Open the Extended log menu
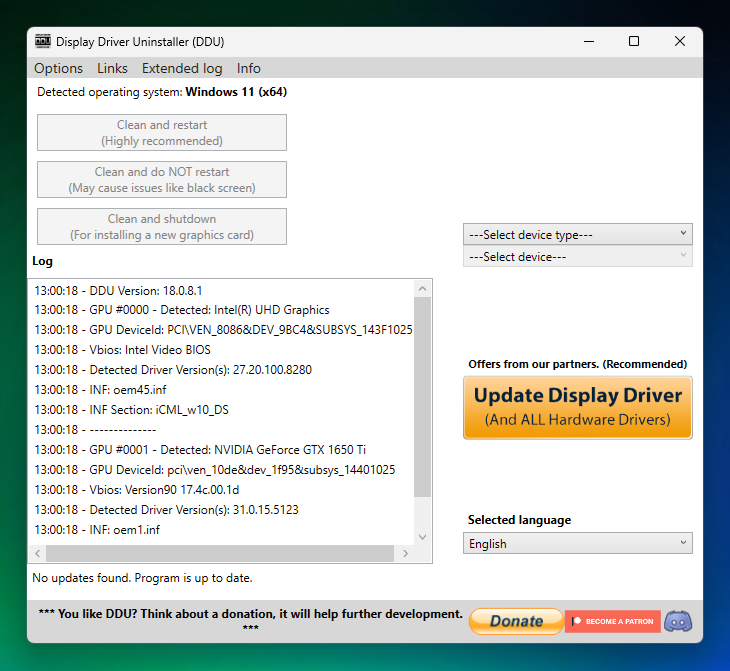The height and width of the screenshot is (671, 730). 182,68
